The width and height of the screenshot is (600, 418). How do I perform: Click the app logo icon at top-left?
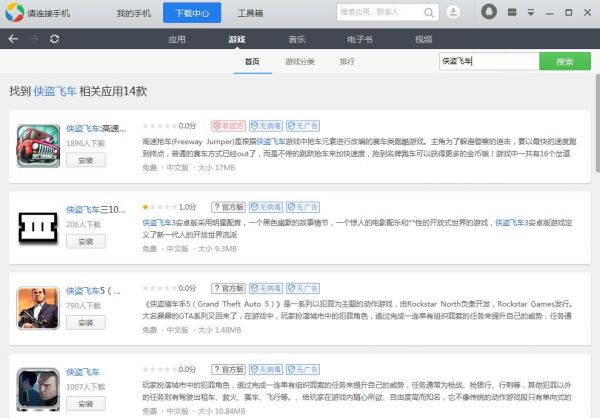pos(14,12)
